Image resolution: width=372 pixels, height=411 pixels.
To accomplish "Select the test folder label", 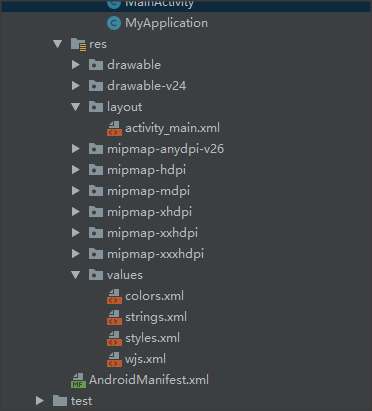I will (81, 401).
